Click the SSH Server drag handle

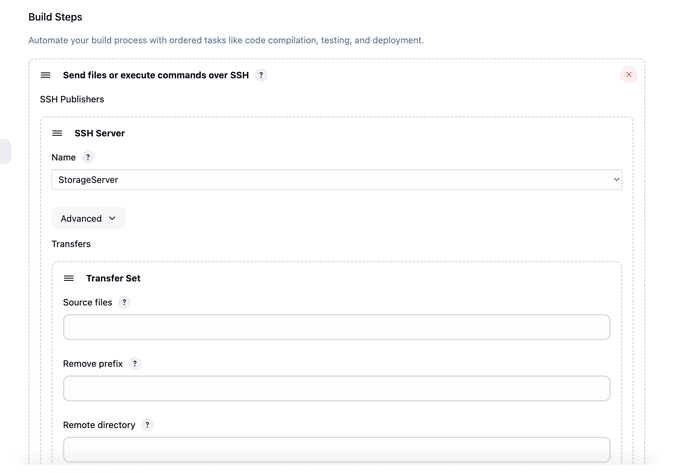coord(57,133)
